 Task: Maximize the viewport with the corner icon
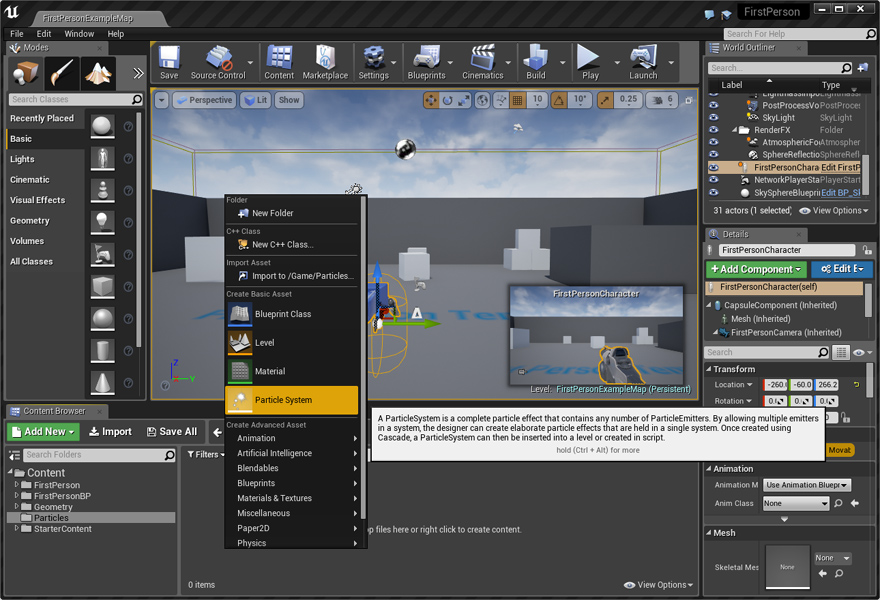(689, 100)
